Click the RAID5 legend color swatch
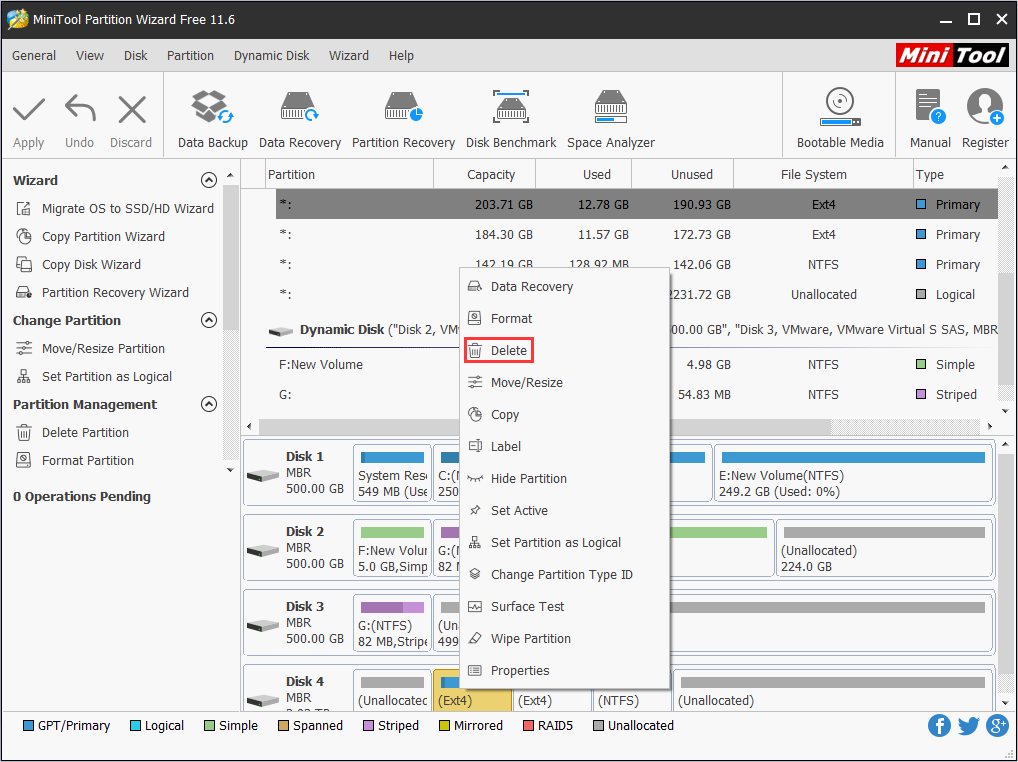The image size is (1018, 762). coord(527,726)
